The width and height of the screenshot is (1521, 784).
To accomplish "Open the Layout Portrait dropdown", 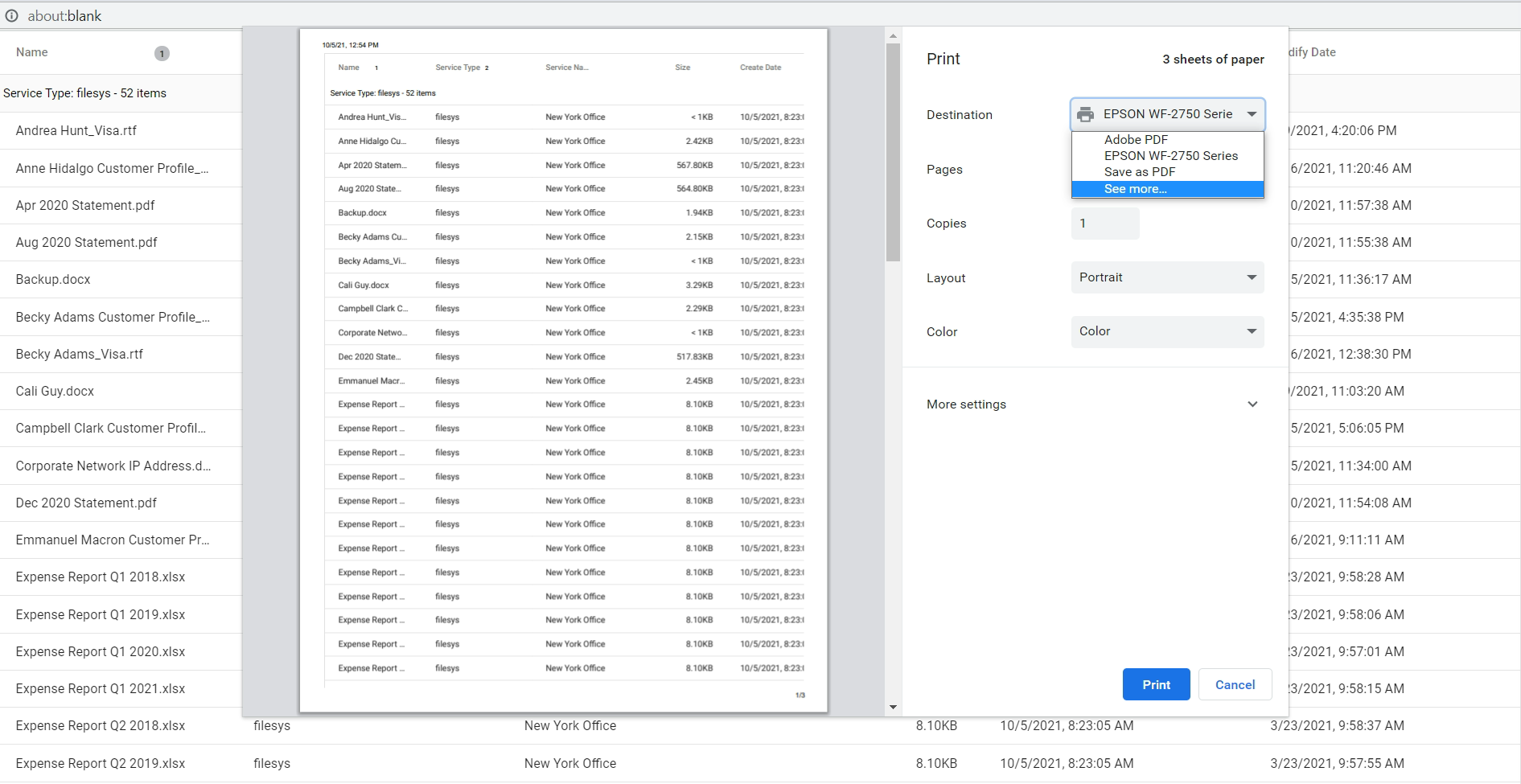I will pyautogui.click(x=1167, y=277).
